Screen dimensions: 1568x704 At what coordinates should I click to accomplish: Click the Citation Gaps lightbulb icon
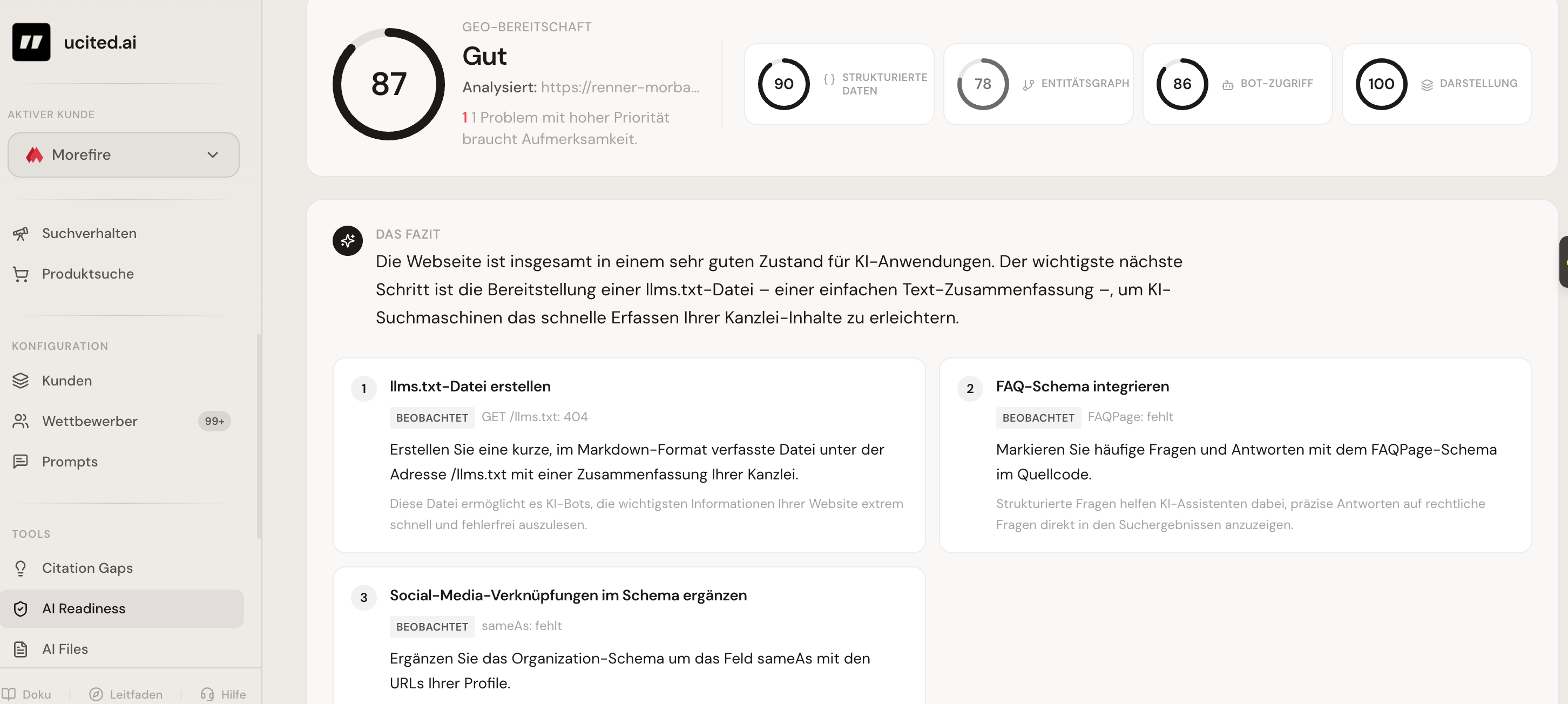pos(21,568)
